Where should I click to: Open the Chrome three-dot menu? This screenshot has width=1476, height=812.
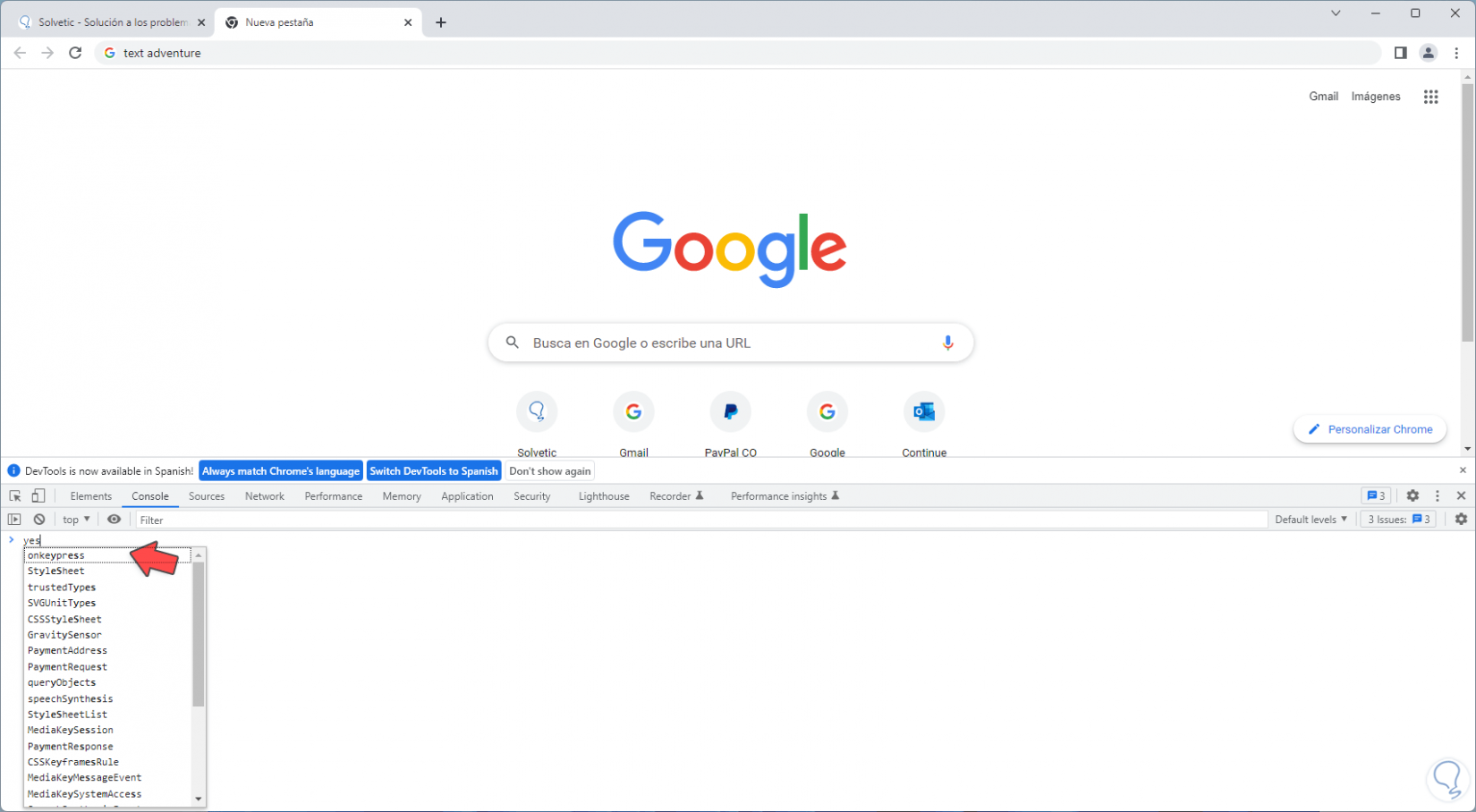(x=1456, y=53)
